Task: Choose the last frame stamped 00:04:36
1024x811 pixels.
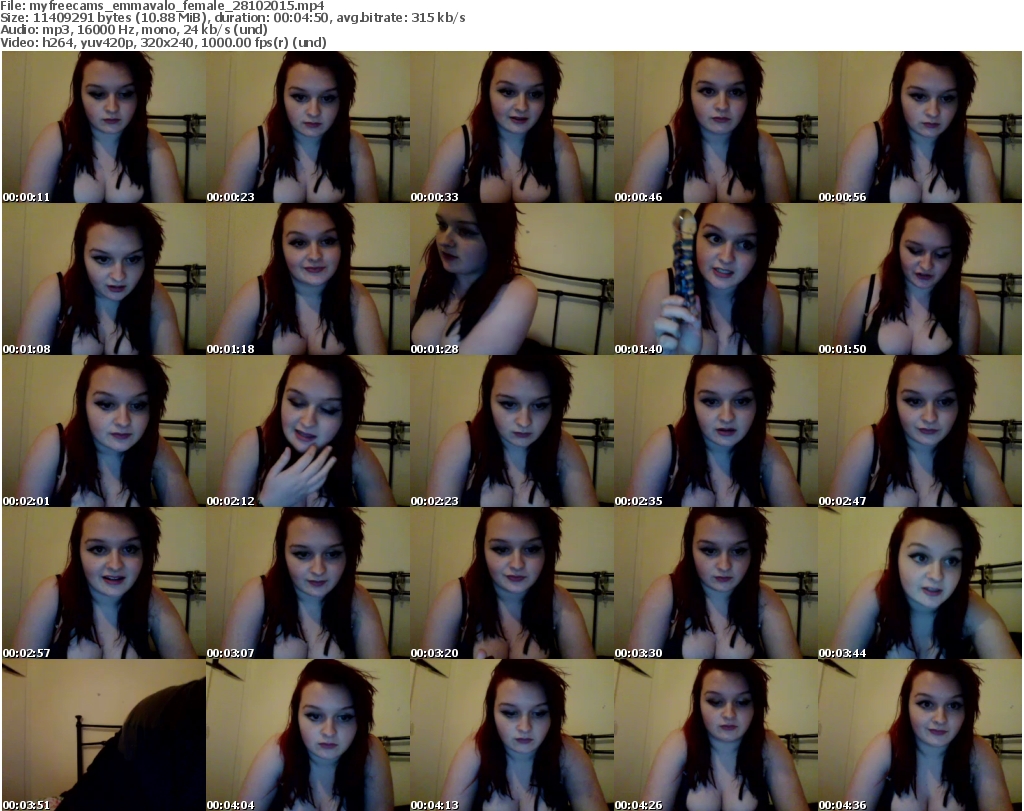Action: coord(920,735)
